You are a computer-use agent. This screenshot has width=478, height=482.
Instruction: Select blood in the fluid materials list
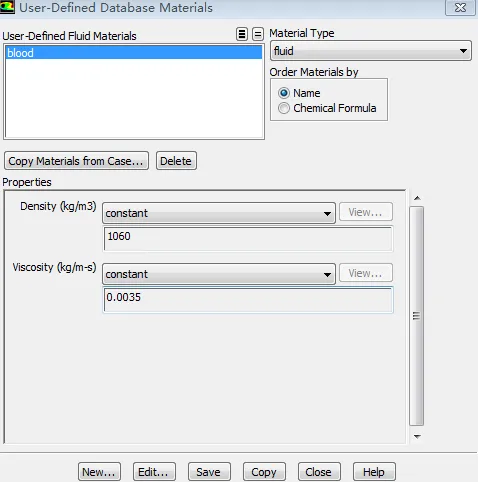(134, 53)
